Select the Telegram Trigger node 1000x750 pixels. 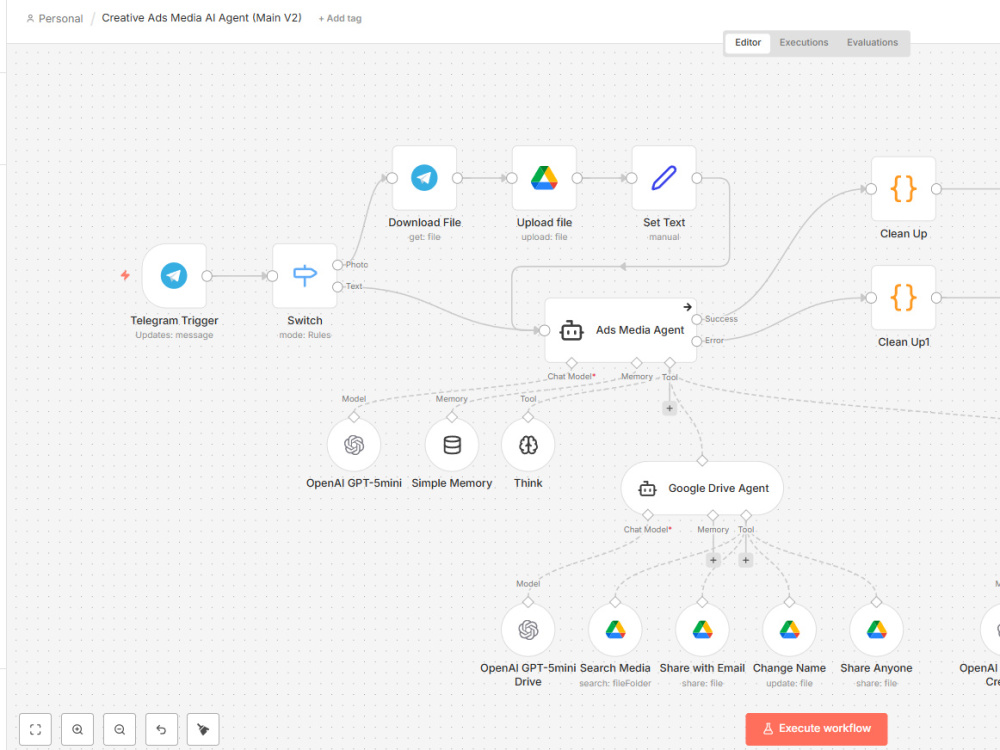174,276
